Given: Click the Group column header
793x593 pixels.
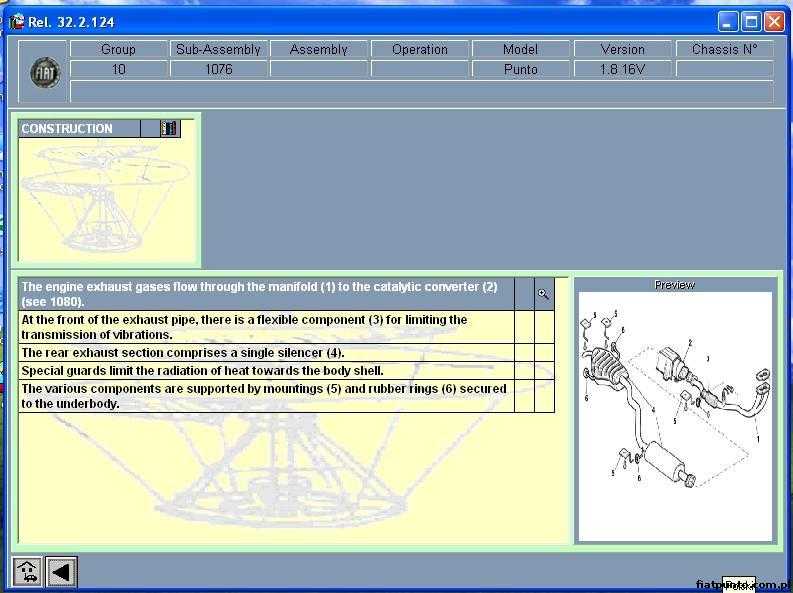Looking at the screenshot, I should 119,49.
